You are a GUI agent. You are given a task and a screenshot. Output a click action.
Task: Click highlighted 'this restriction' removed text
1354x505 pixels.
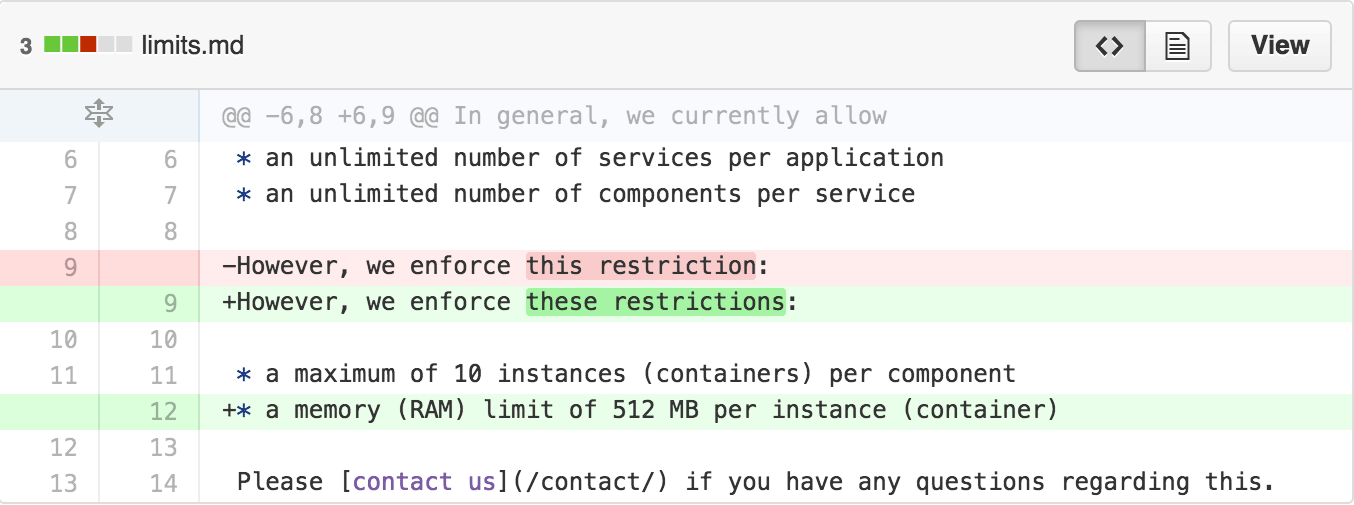(x=641, y=266)
